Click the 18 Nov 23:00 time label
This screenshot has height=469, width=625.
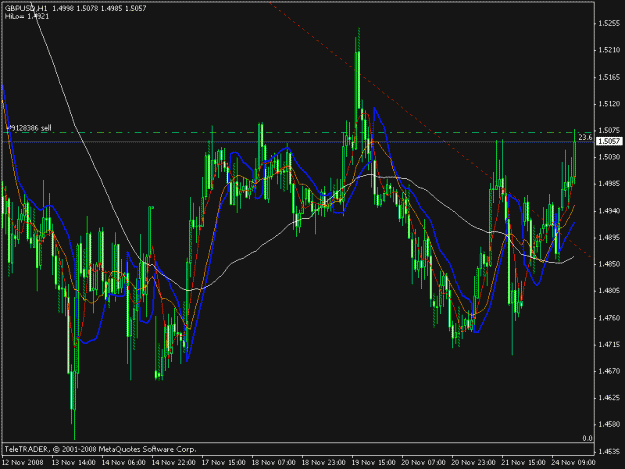(x=324, y=463)
